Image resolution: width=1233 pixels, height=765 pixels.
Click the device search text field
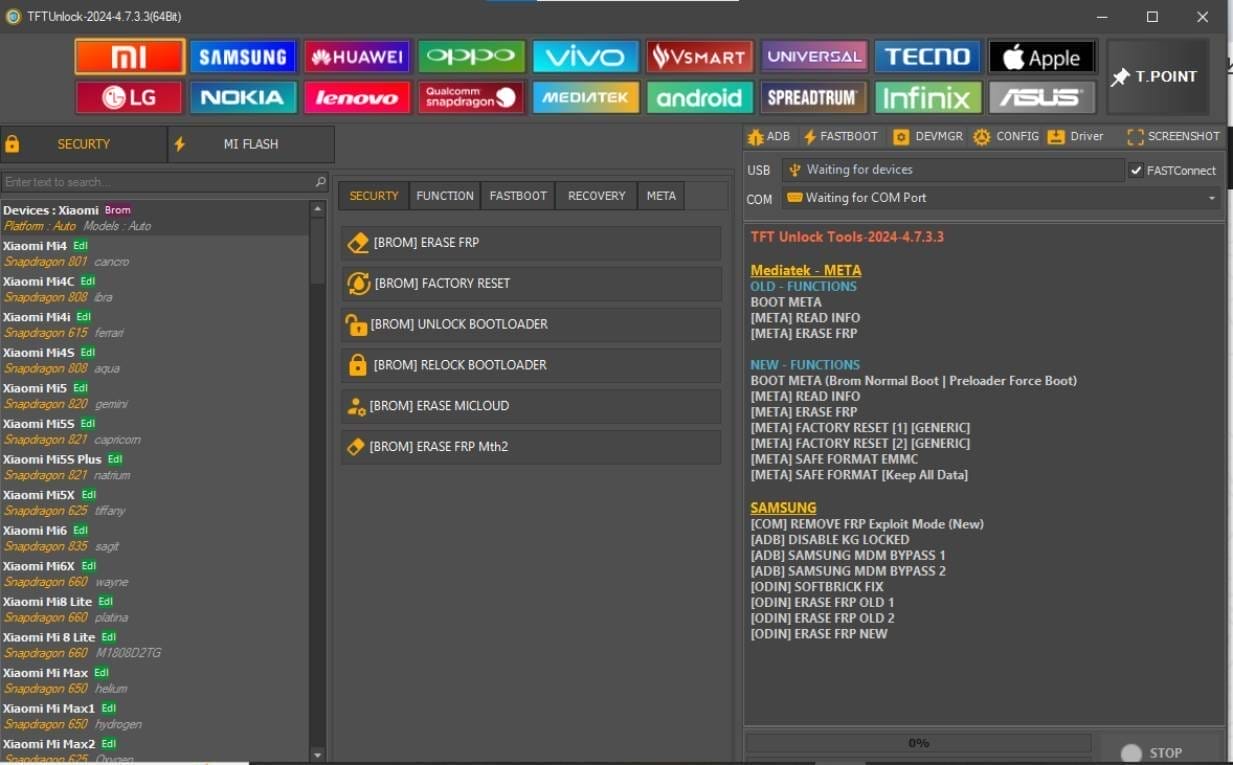(x=160, y=181)
